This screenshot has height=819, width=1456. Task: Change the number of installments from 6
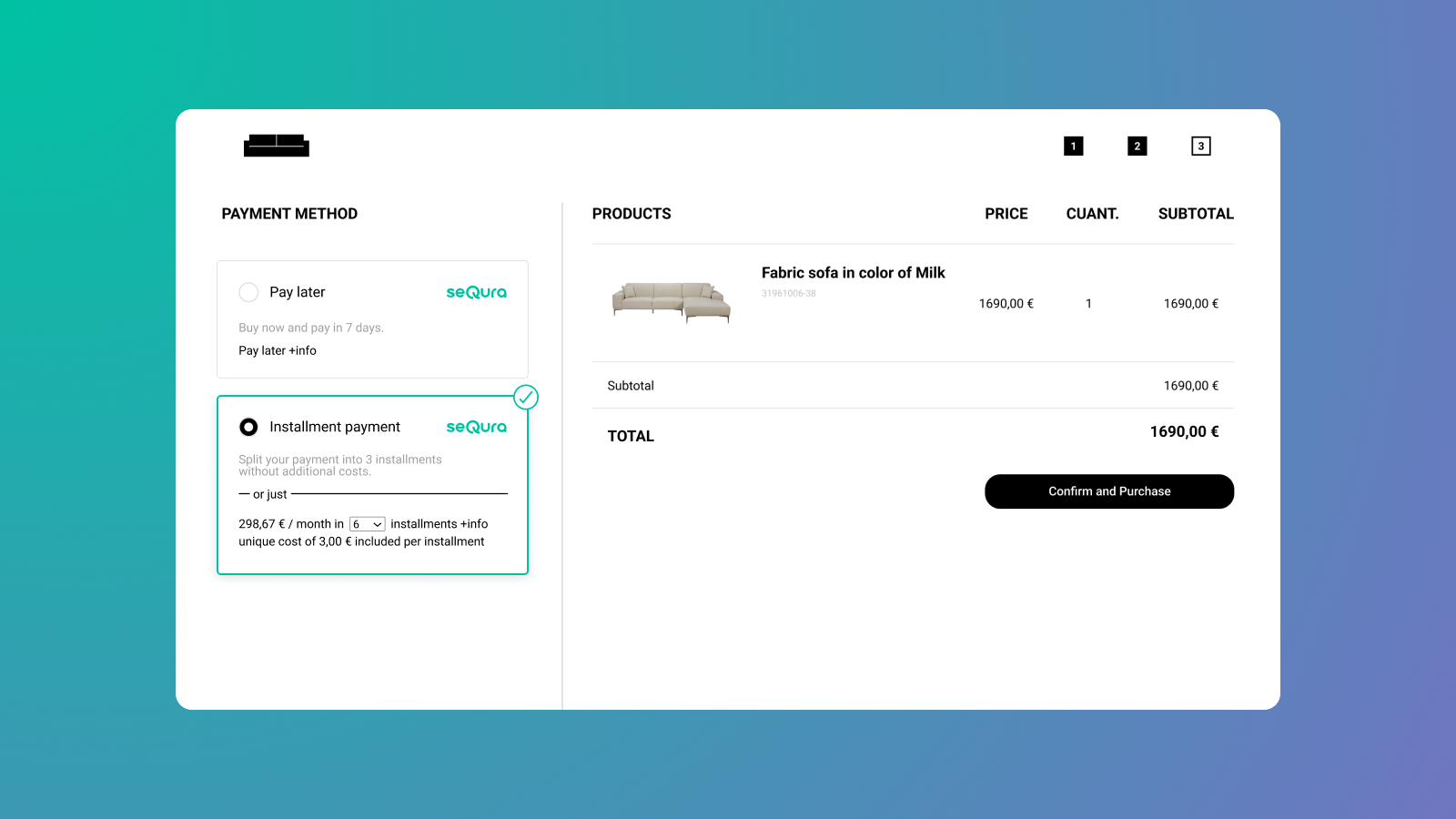click(x=367, y=524)
